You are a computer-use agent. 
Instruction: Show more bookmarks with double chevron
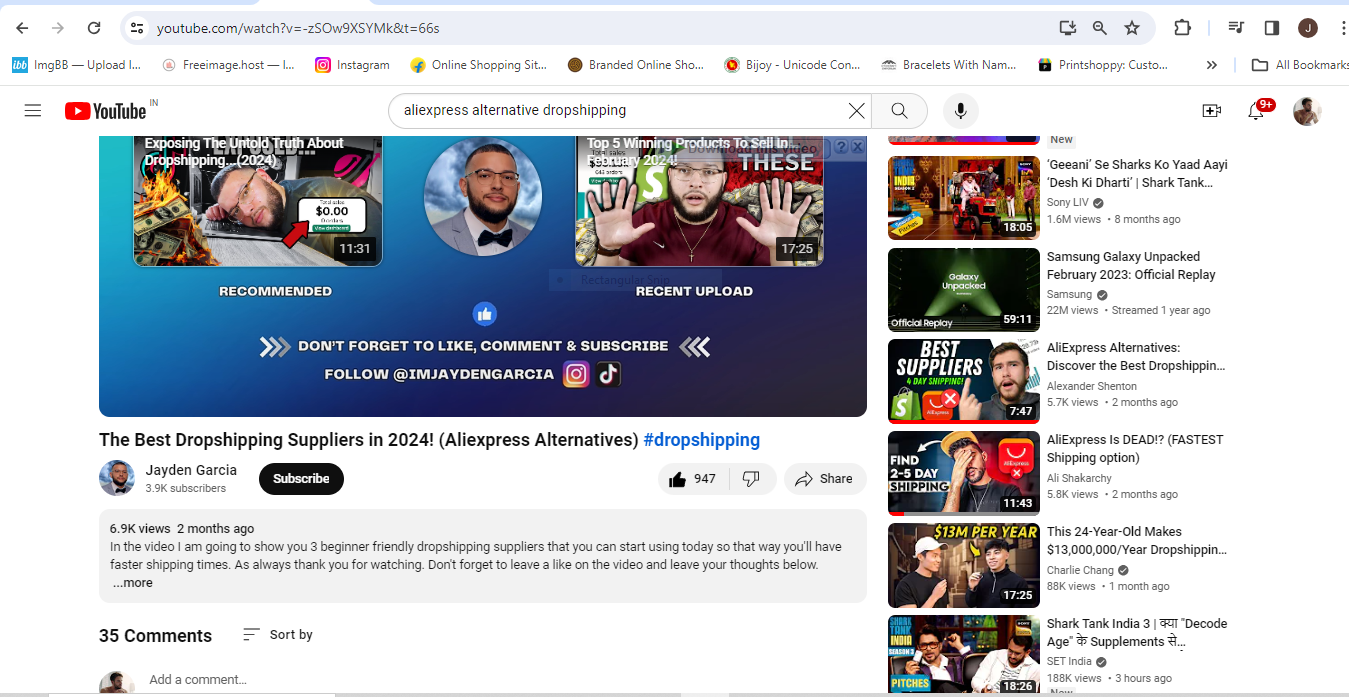[1212, 65]
